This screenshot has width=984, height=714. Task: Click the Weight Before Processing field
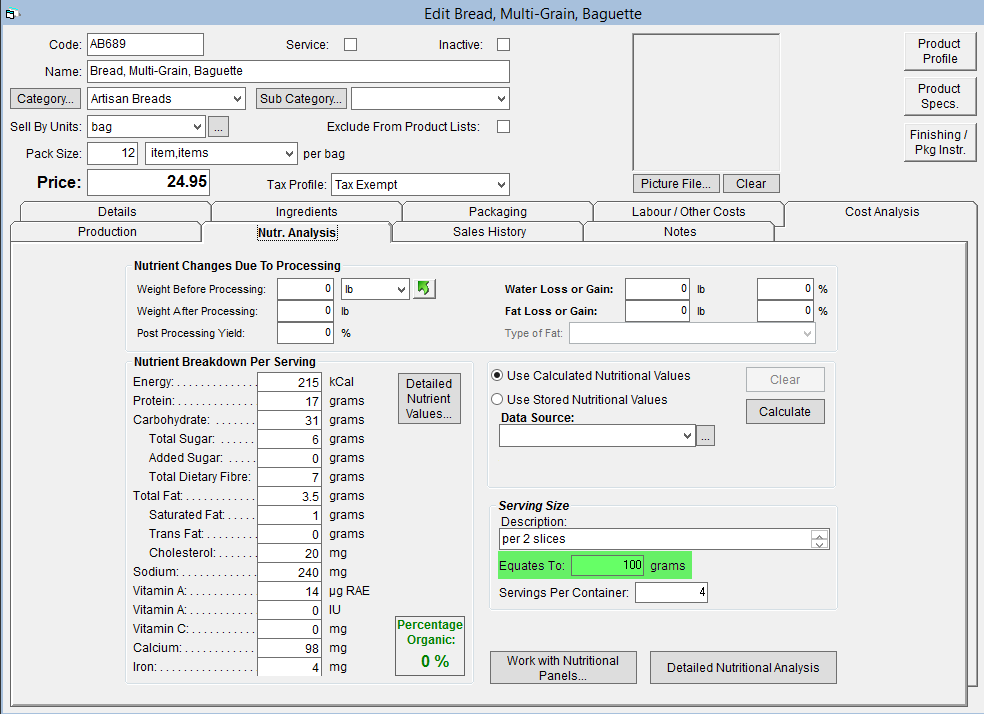pyautogui.click(x=305, y=289)
